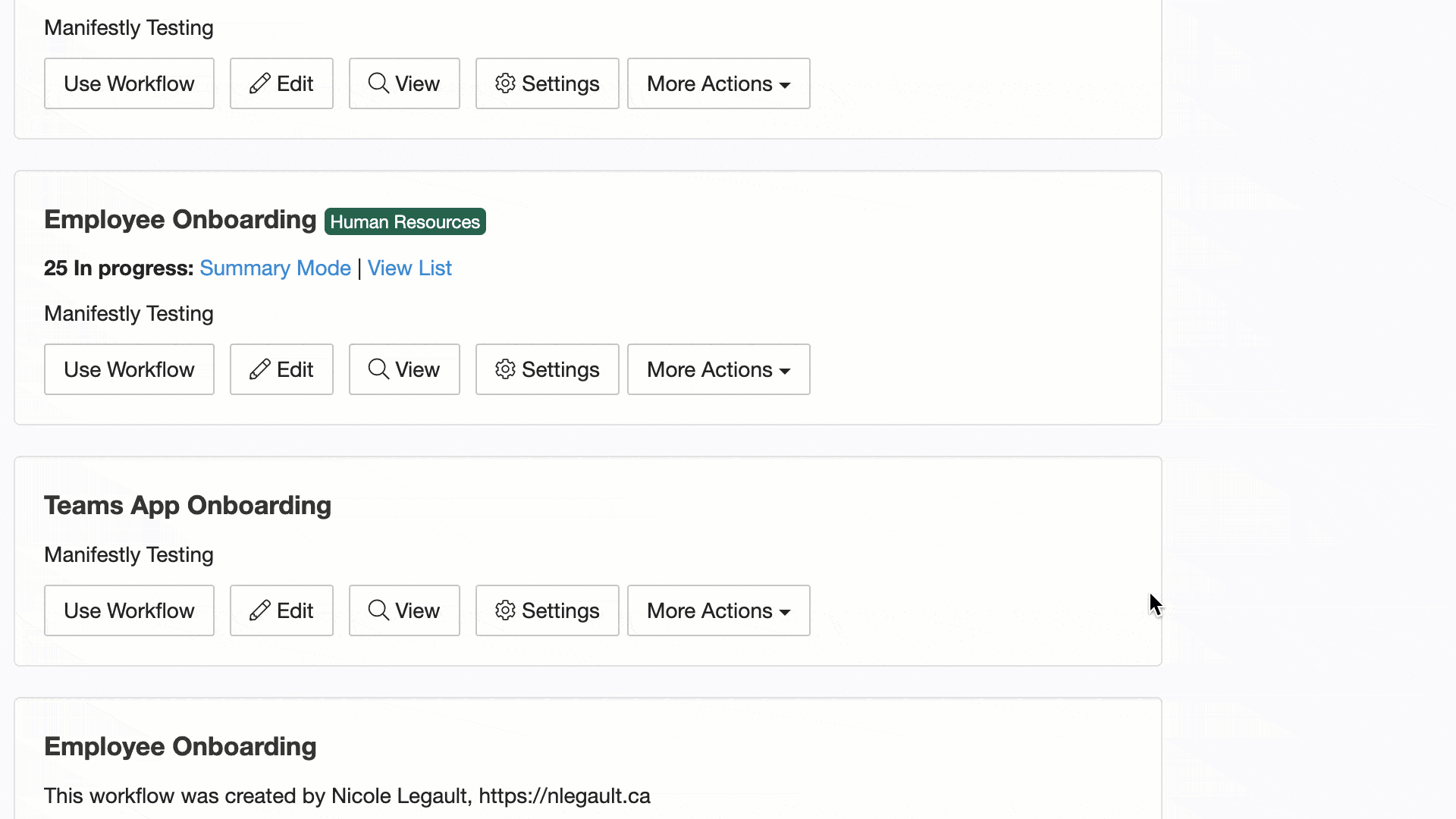Open More Actions menu for Teams App Onboarding
The width and height of the screenshot is (1456, 819).
pyautogui.click(x=718, y=610)
